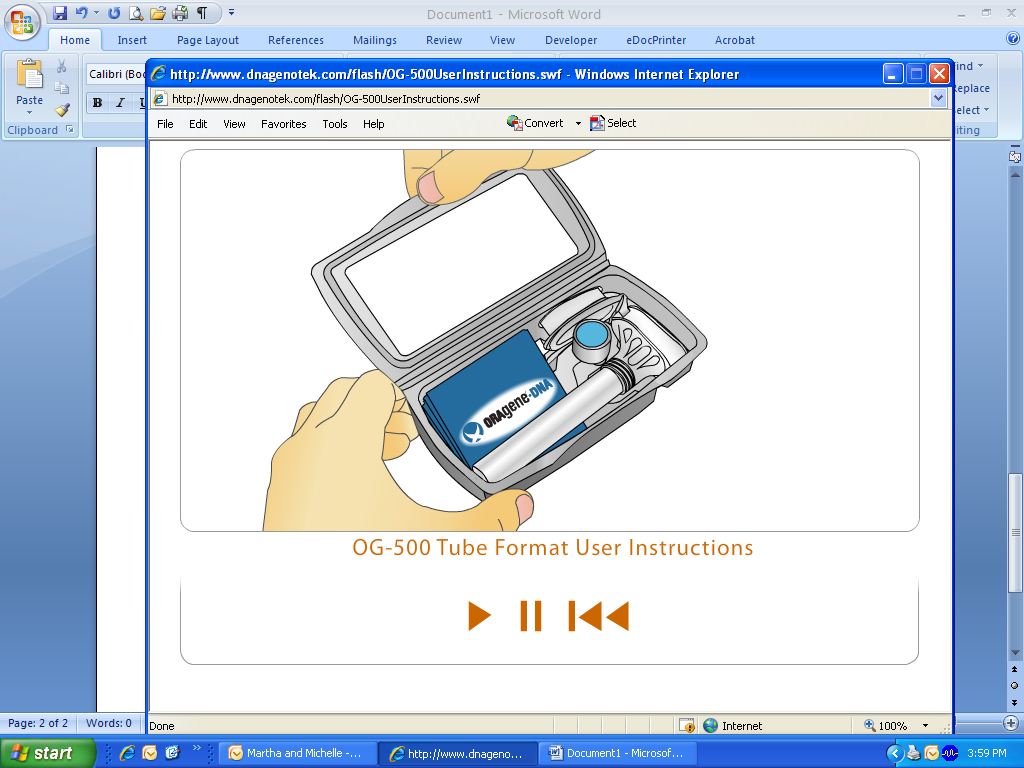This screenshot has width=1024, height=768.
Task: Open the Favorites menu
Action: click(x=283, y=124)
